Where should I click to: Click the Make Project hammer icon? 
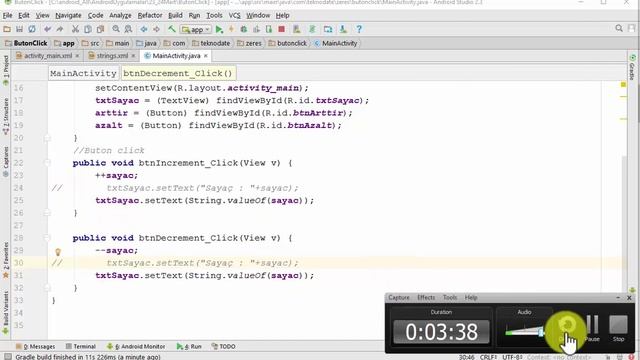click(x=172, y=29)
